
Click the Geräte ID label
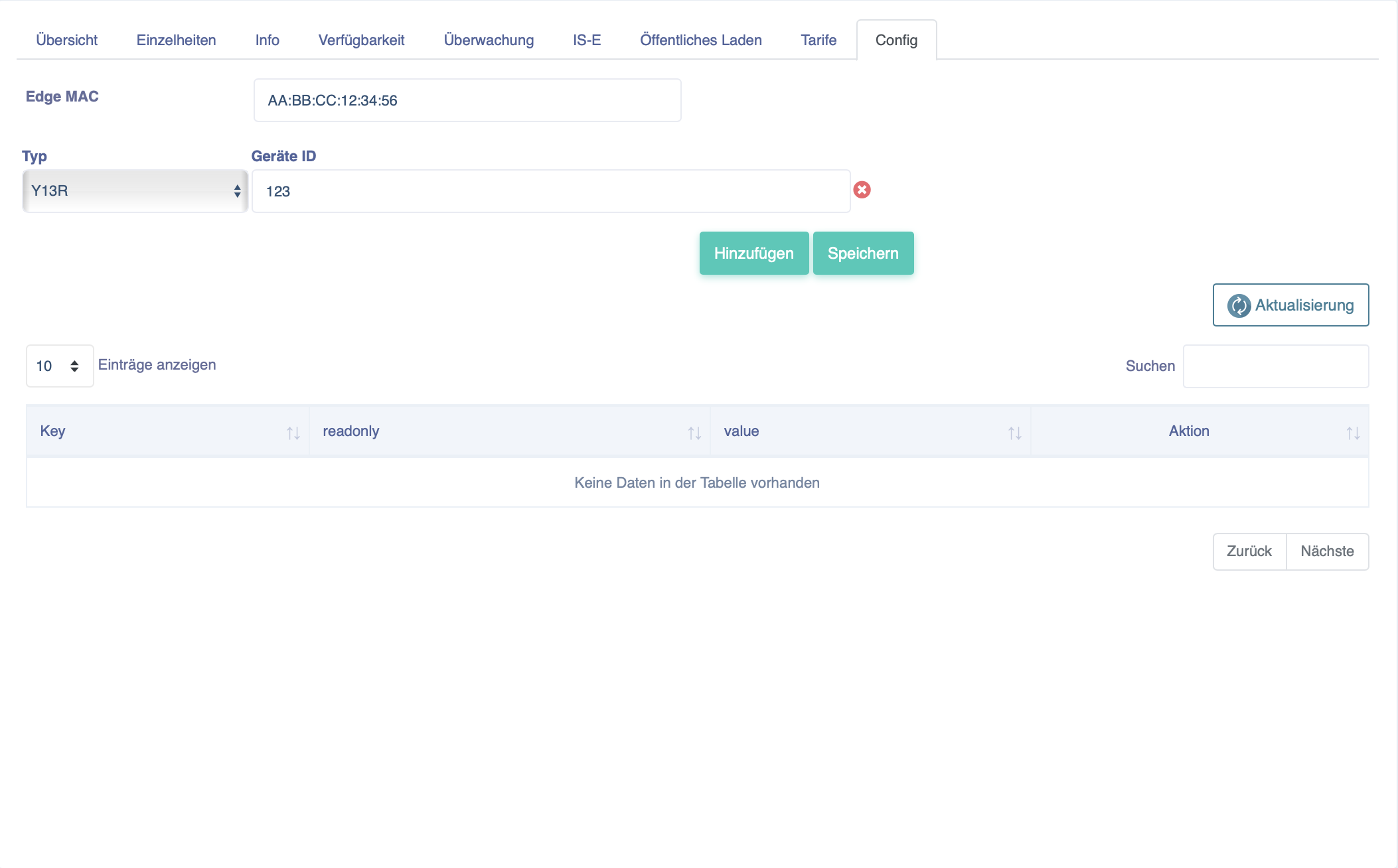(x=283, y=156)
